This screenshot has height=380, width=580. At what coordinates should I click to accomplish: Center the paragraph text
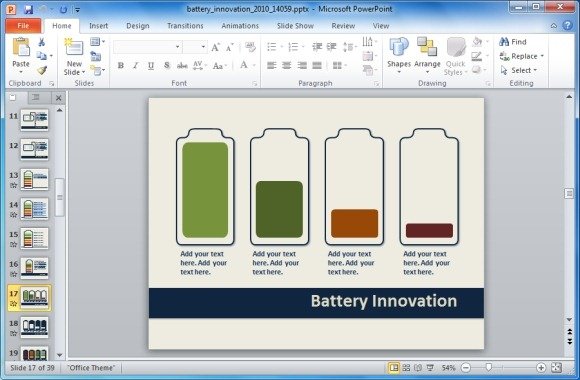coord(287,65)
